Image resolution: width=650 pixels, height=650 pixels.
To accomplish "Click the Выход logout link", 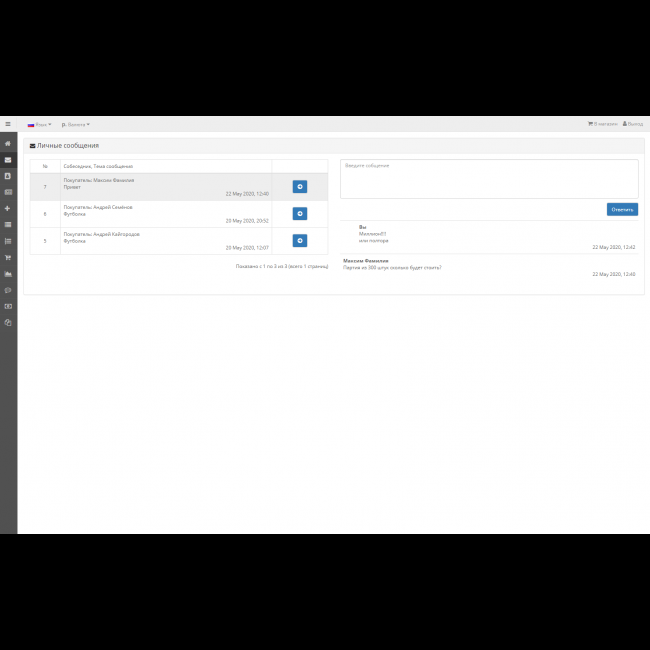I will pyautogui.click(x=633, y=124).
